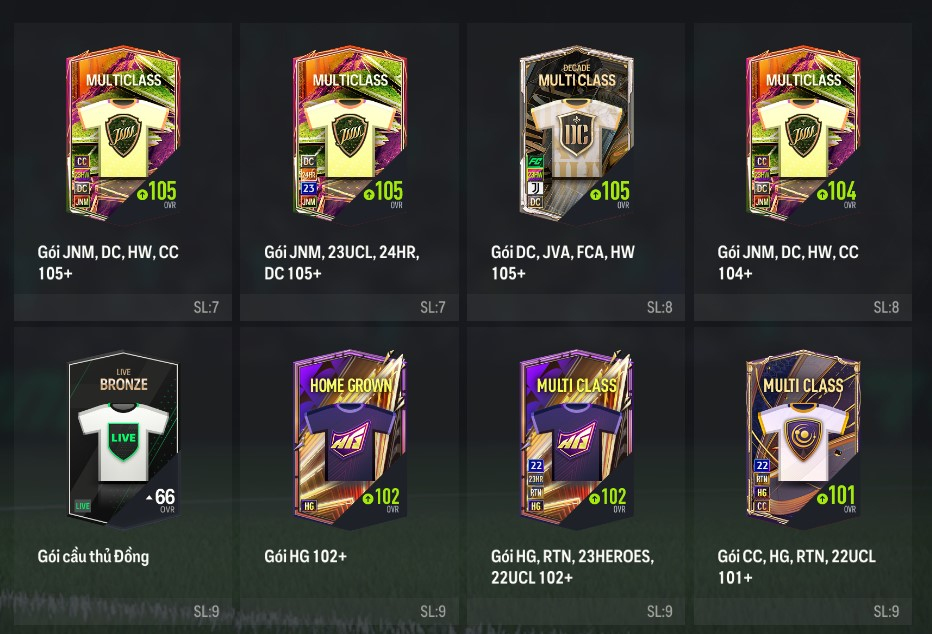This screenshot has height=634, width=932.
Task: Click the green LIVE shield on the Bronze jersey
Action: [x=124, y=441]
